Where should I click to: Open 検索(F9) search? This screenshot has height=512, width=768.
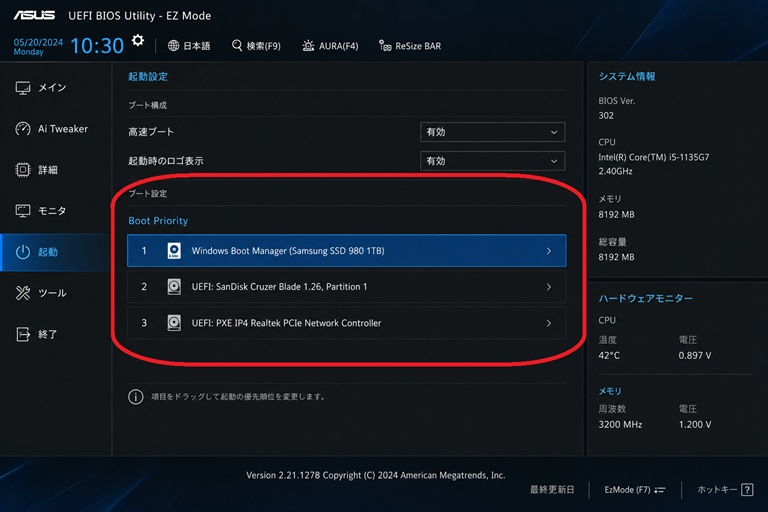click(x=256, y=46)
